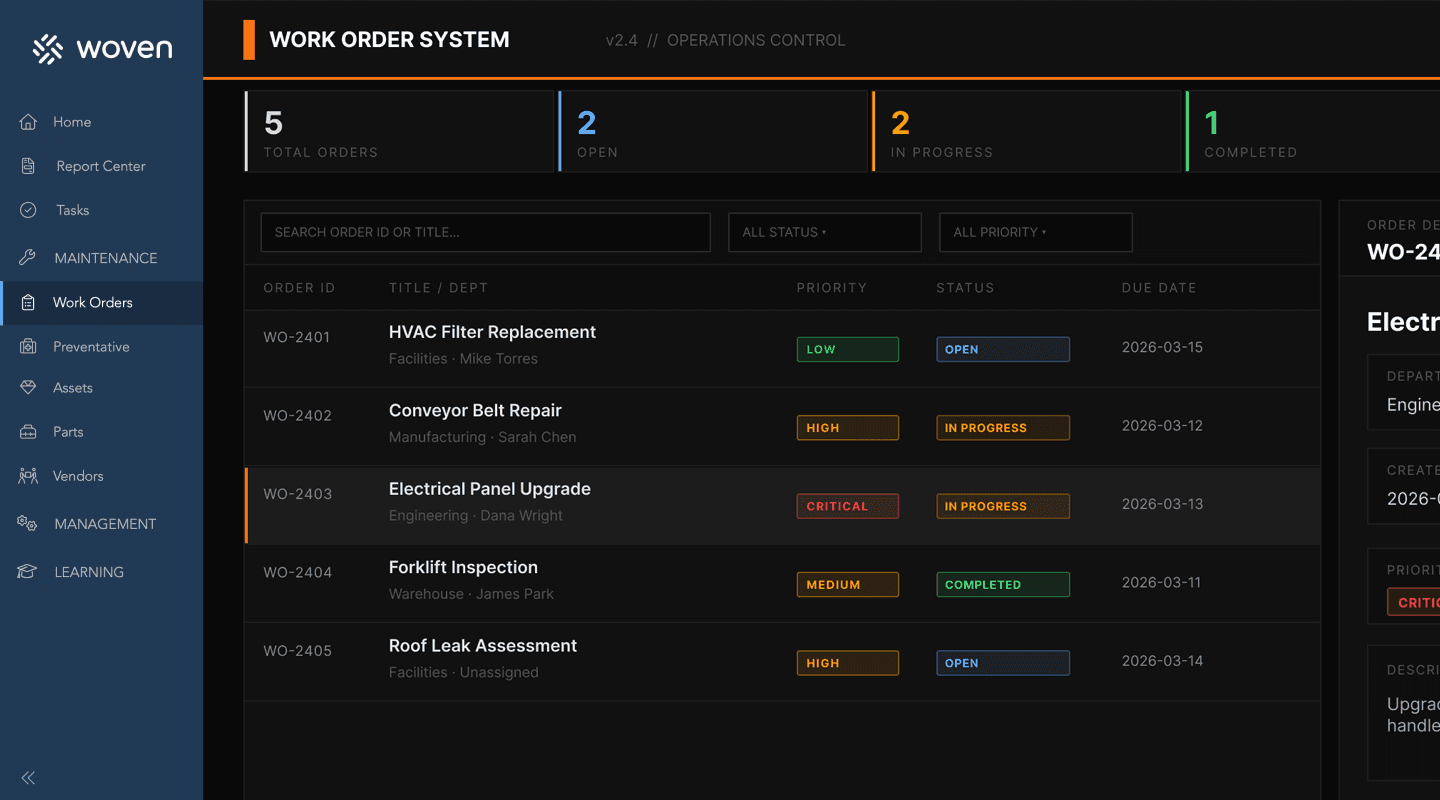The width and height of the screenshot is (1440, 800).
Task: Click the Preventative icon in sidebar
Action: tap(28, 346)
